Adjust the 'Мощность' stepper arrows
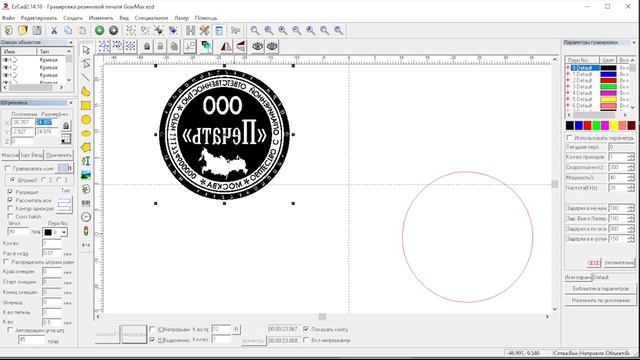 [631, 178]
